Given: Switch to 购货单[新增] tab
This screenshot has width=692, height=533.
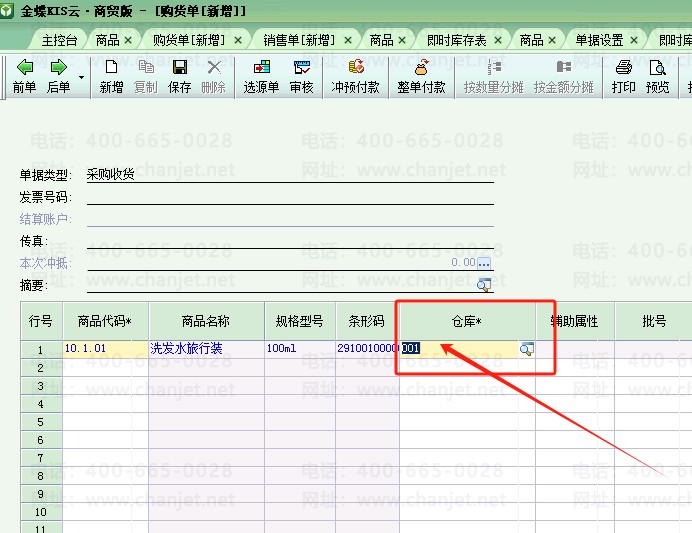Looking at the screenshot, I should point(189,41).
